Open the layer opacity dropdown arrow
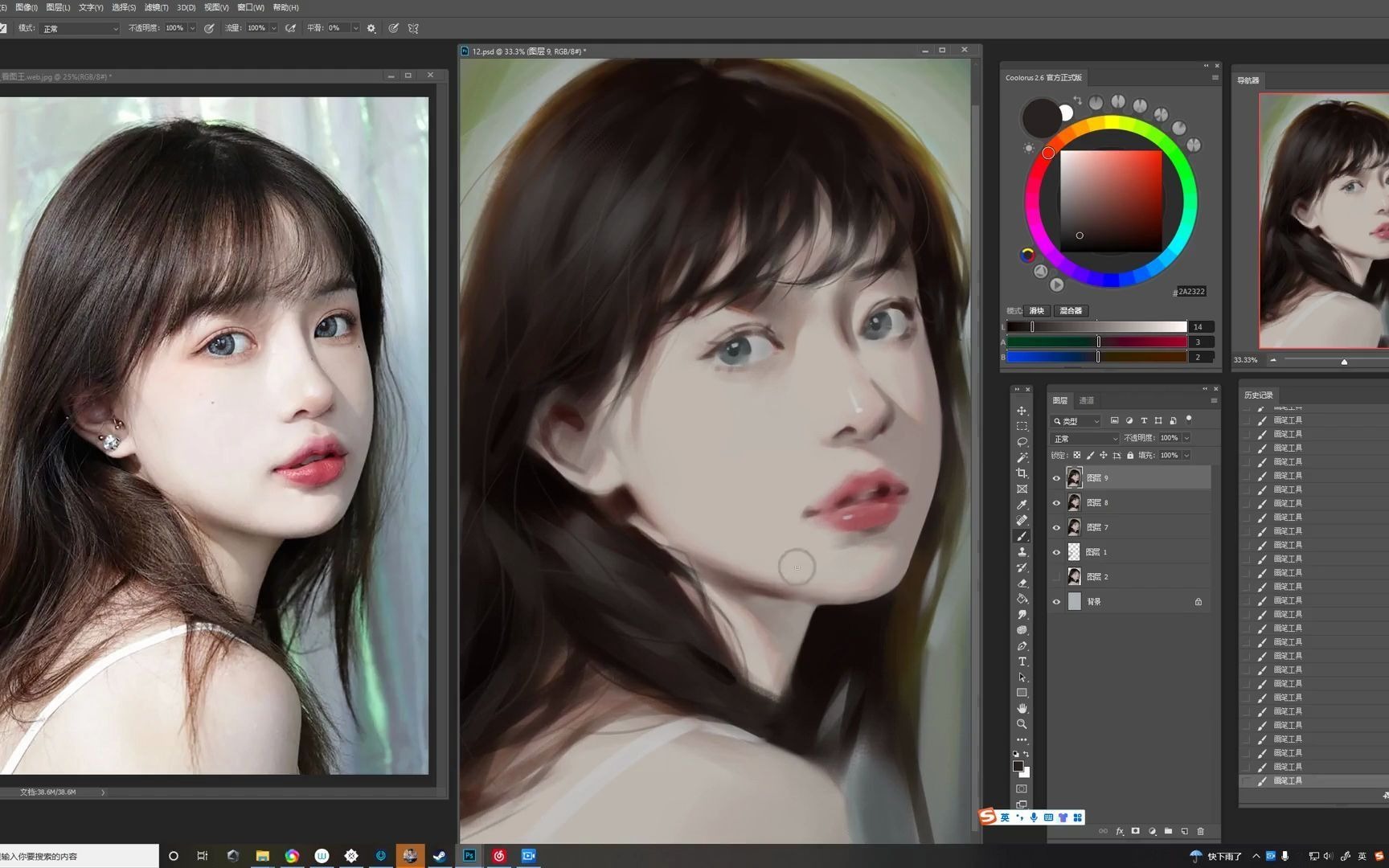The image size is (1389, 868). coord(1186,438)
